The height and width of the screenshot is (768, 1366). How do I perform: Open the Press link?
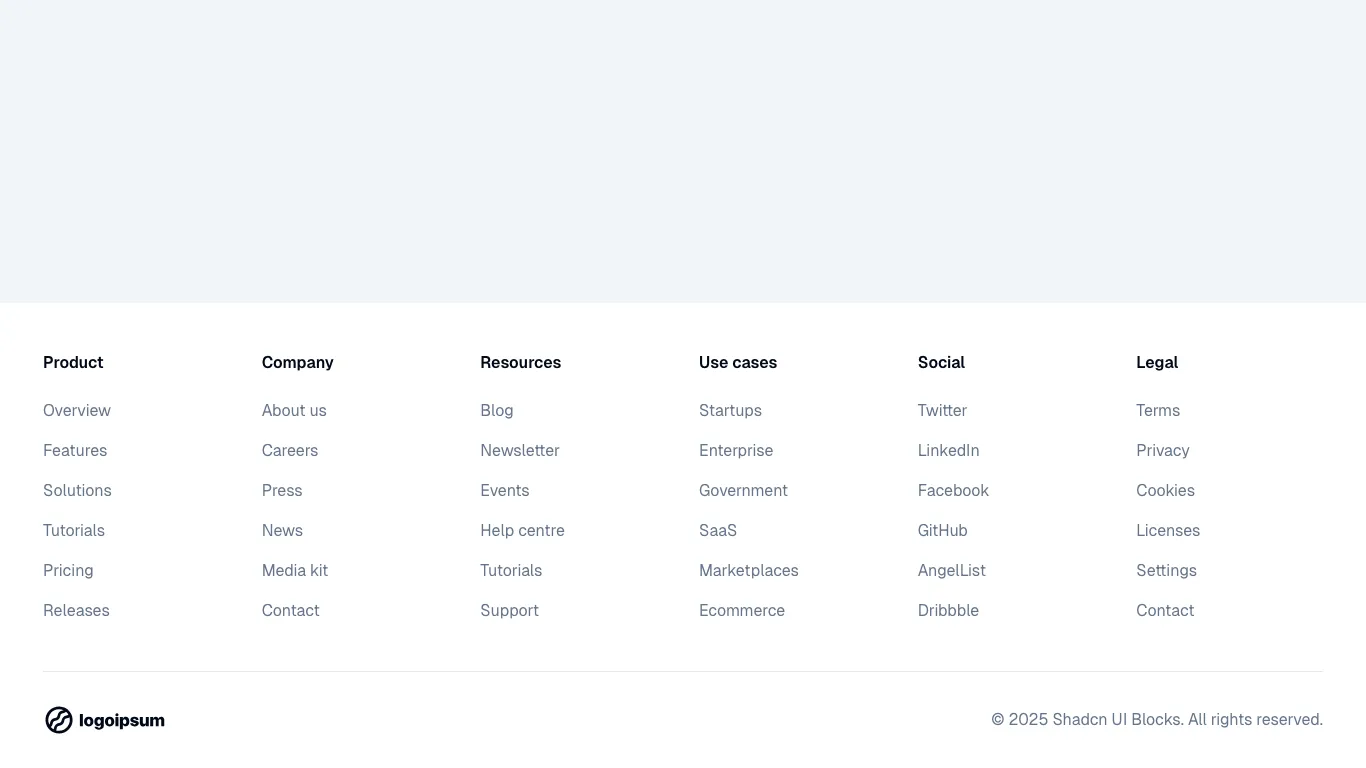(x=282, y=490)
